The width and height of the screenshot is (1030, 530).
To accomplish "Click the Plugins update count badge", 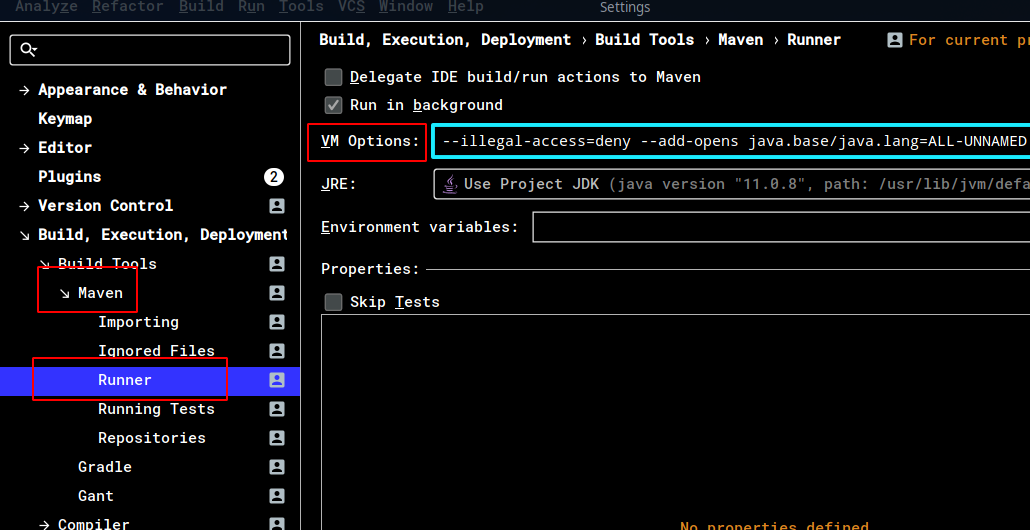I will pyautogui.click(x=274, y=177).
